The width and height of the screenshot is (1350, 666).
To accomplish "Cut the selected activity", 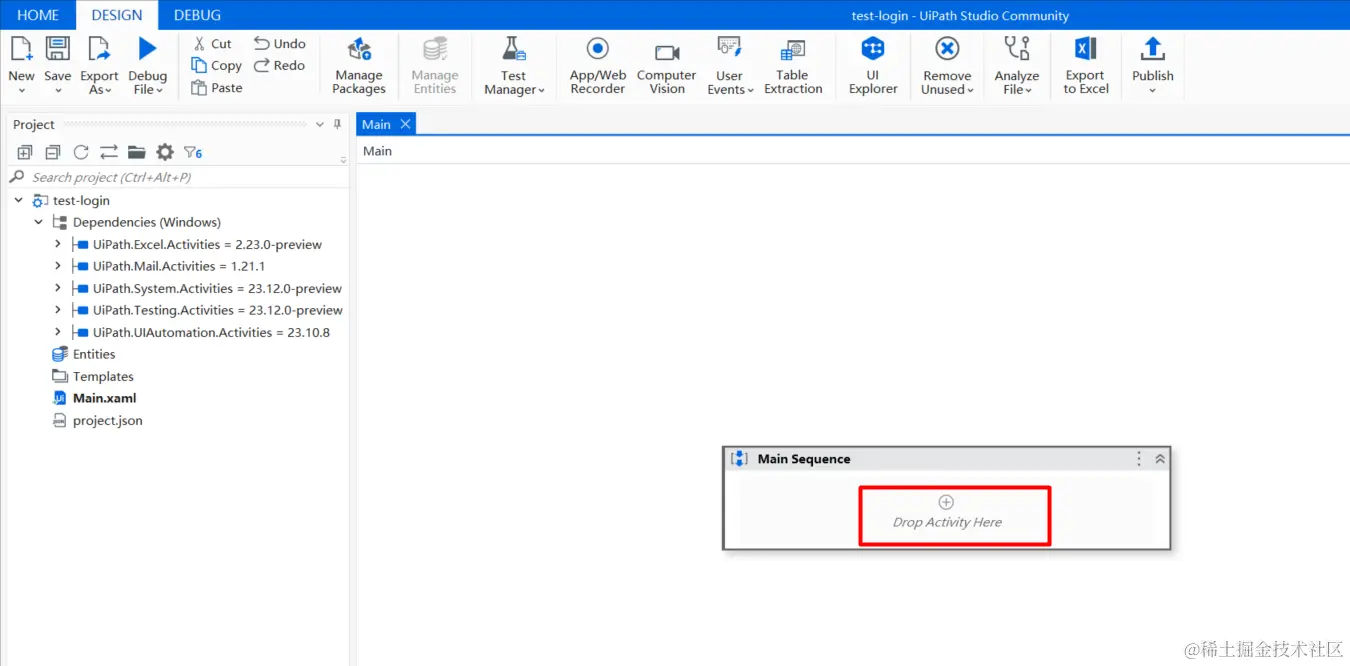I will 212,44.
